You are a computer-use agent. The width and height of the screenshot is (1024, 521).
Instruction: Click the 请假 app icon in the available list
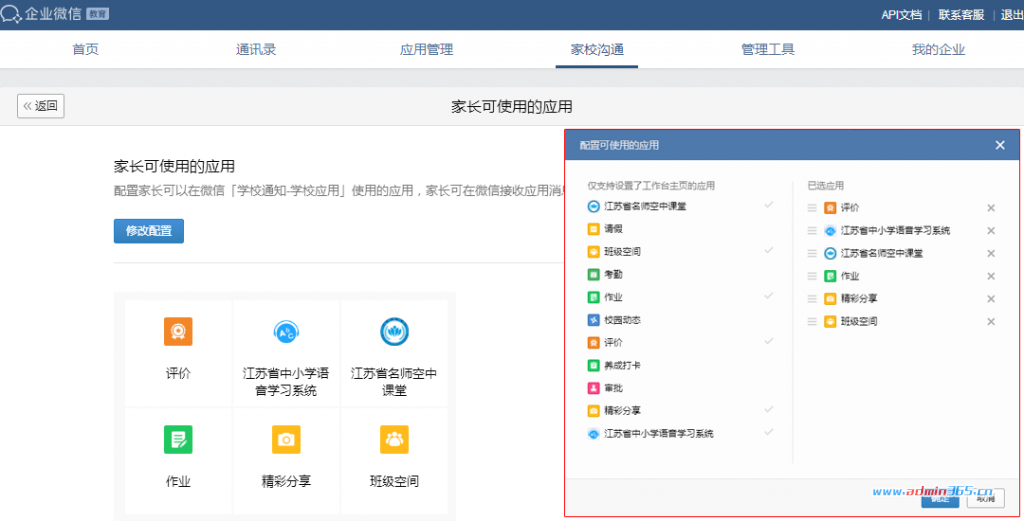click(x=593, y=229)
